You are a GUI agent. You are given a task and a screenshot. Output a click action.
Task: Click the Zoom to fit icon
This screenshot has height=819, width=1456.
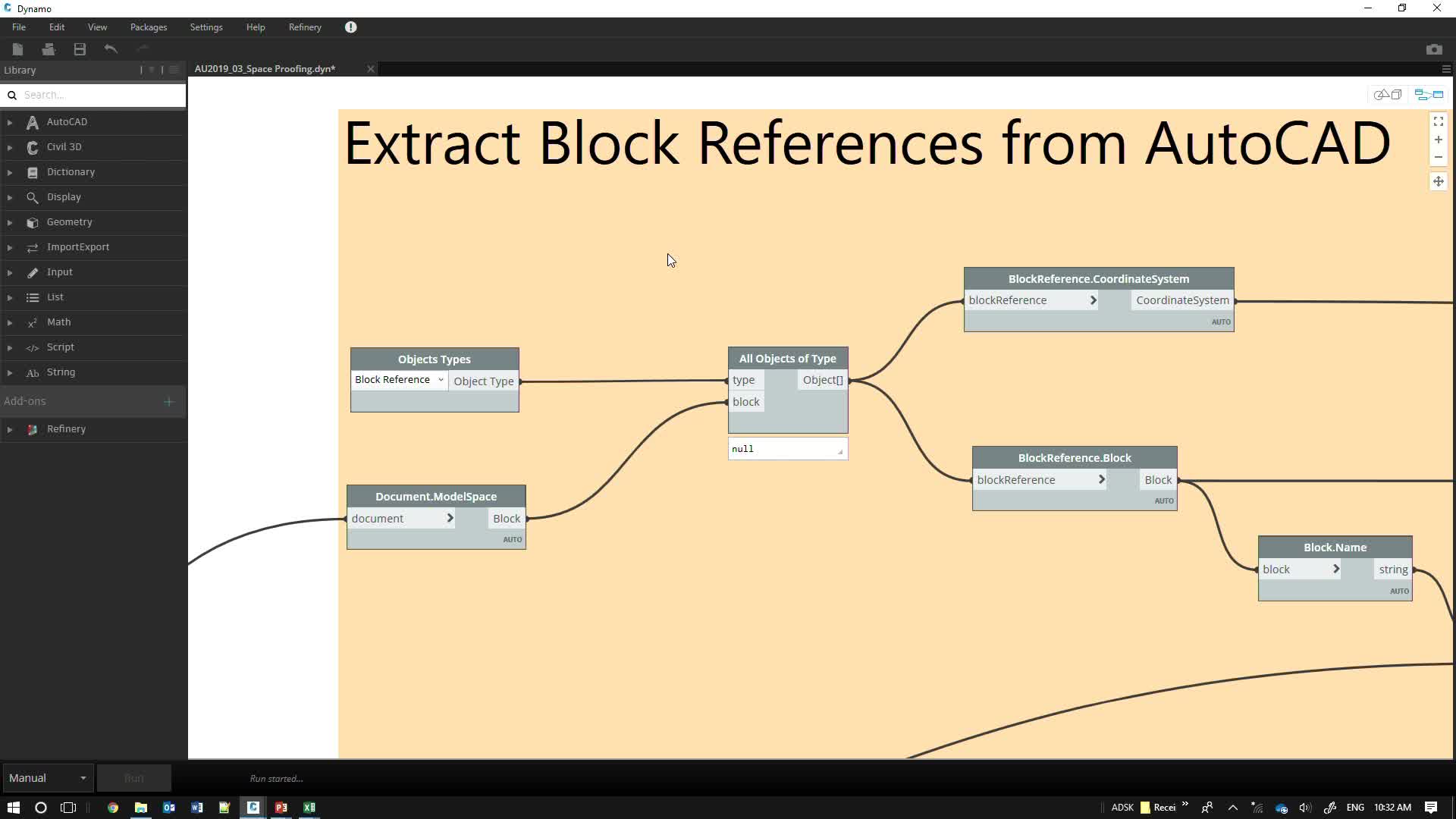point(1438,121)
